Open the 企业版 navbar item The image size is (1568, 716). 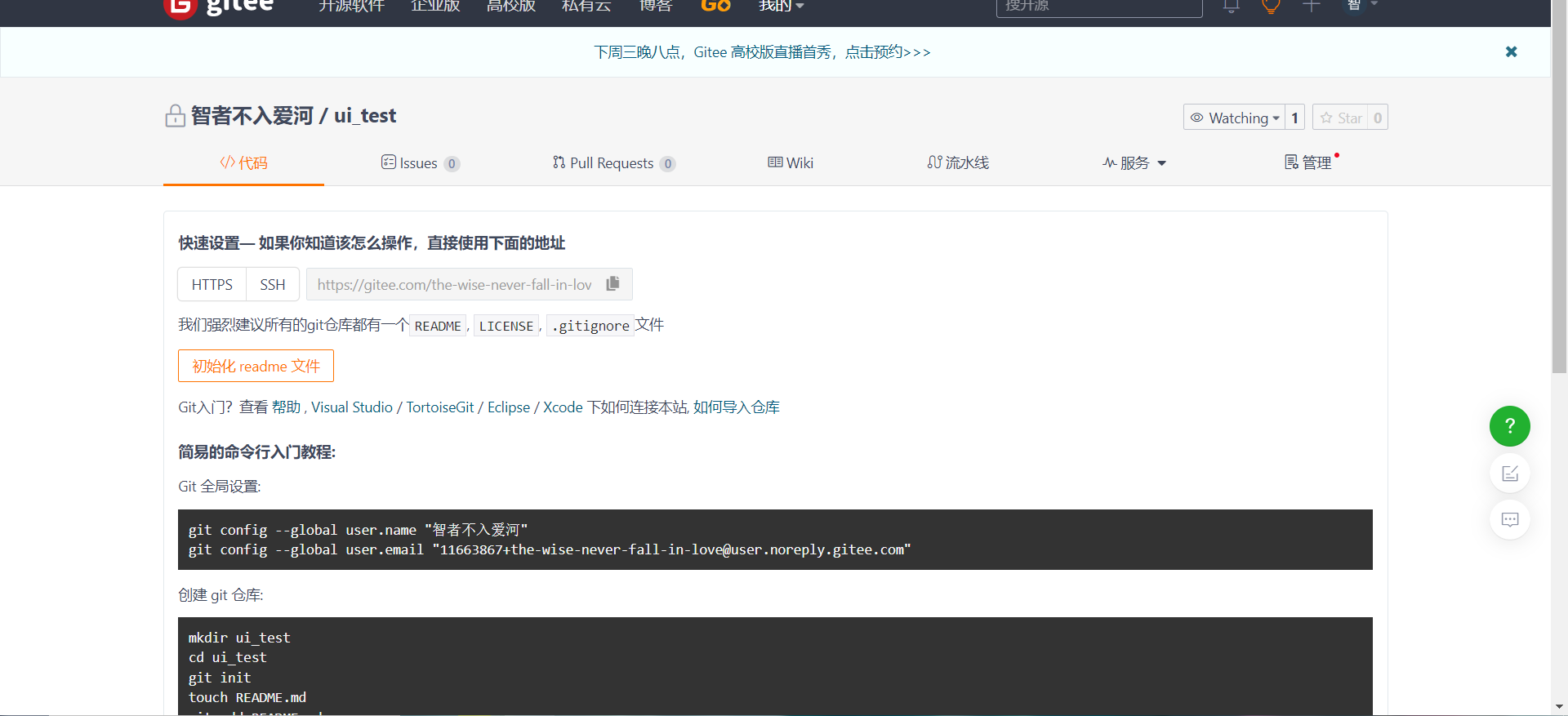pyautogui.click(x=435, y=7)
